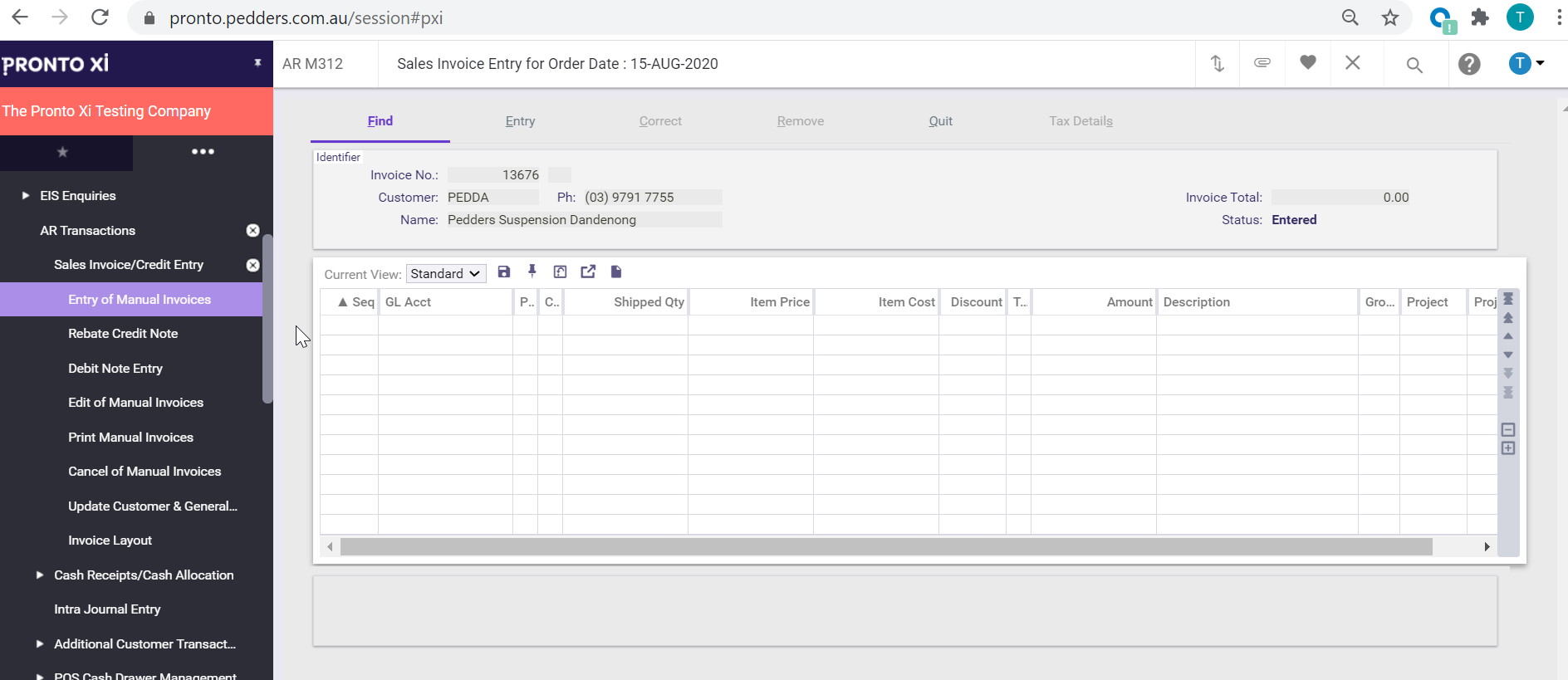Viewport: 1568px width, 680px height.
Task: Click the magnifier search icon in header
Action: click(1414, 65)
